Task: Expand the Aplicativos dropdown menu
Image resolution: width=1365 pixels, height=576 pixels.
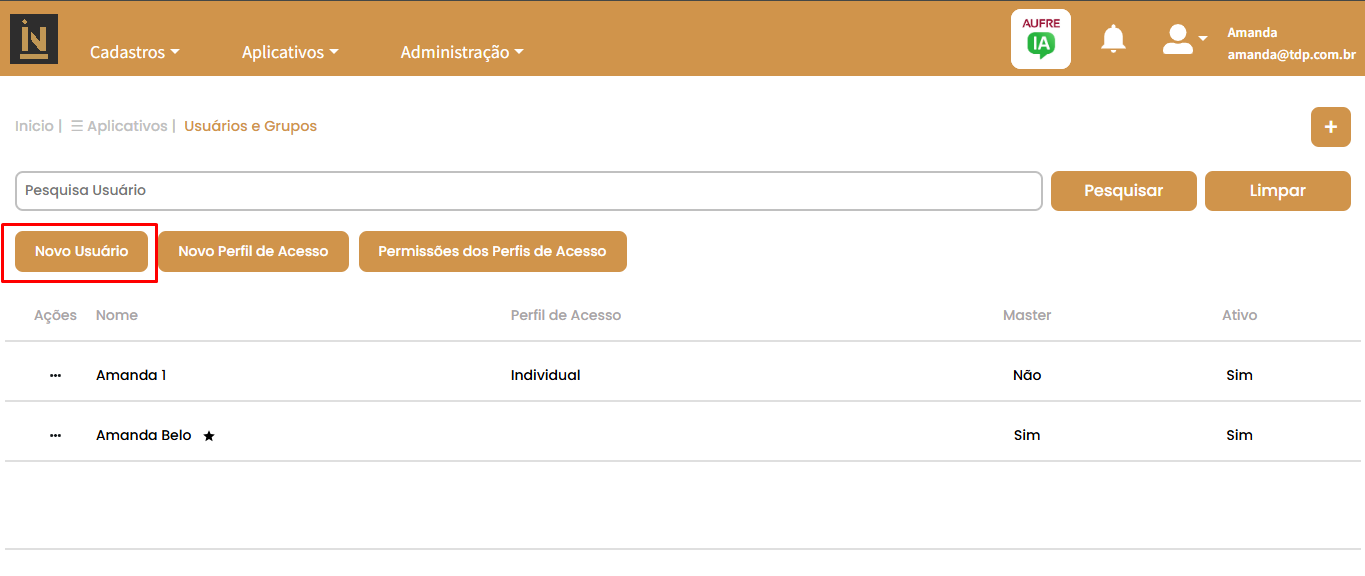Action: click(289, 52)
